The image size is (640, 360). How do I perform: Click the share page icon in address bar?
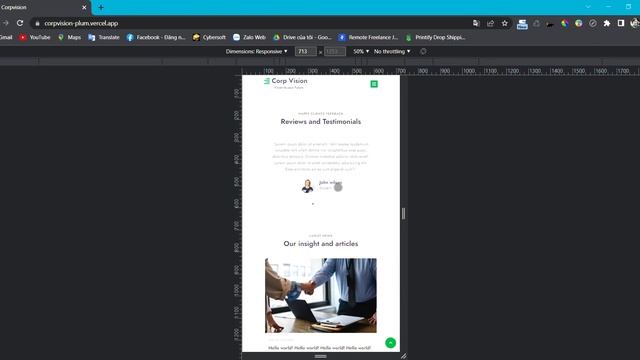point(490,23)
